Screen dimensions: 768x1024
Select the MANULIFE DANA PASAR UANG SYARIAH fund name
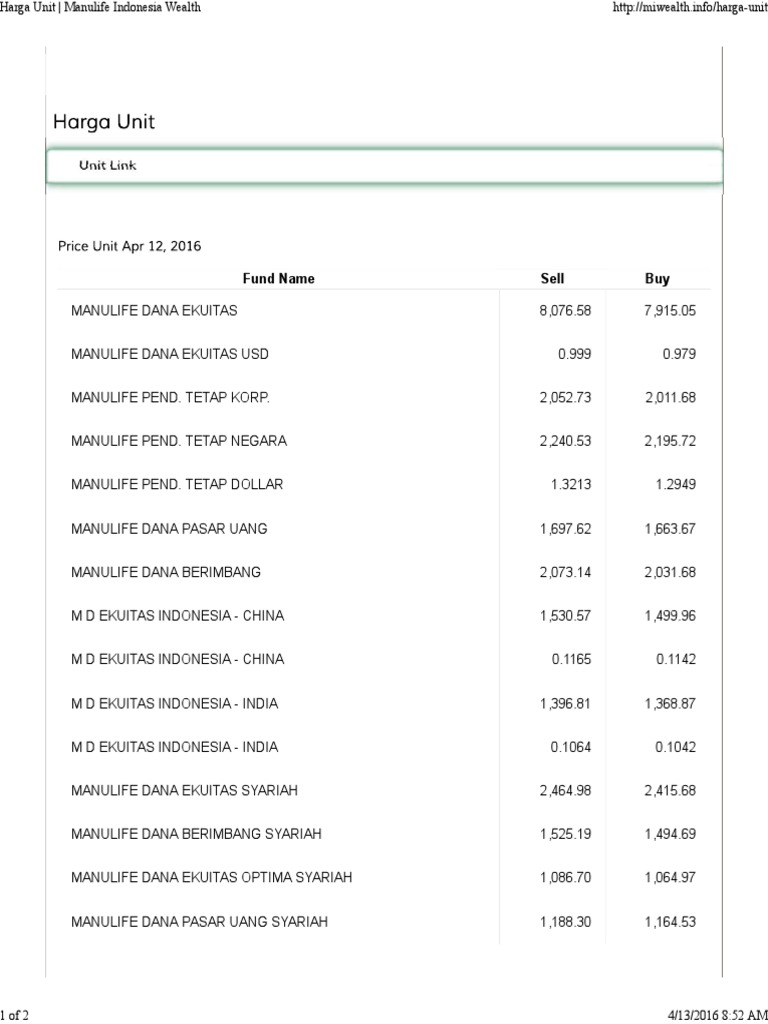(199, 921)
